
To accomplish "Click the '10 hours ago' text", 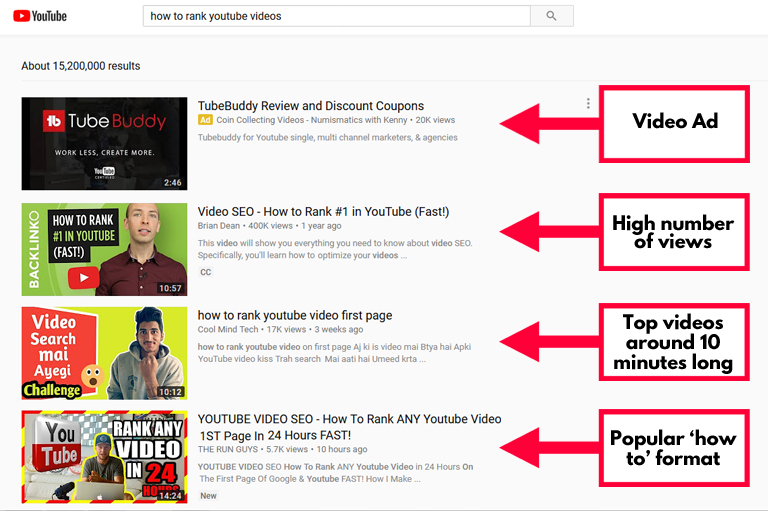I will click(342, 449).
